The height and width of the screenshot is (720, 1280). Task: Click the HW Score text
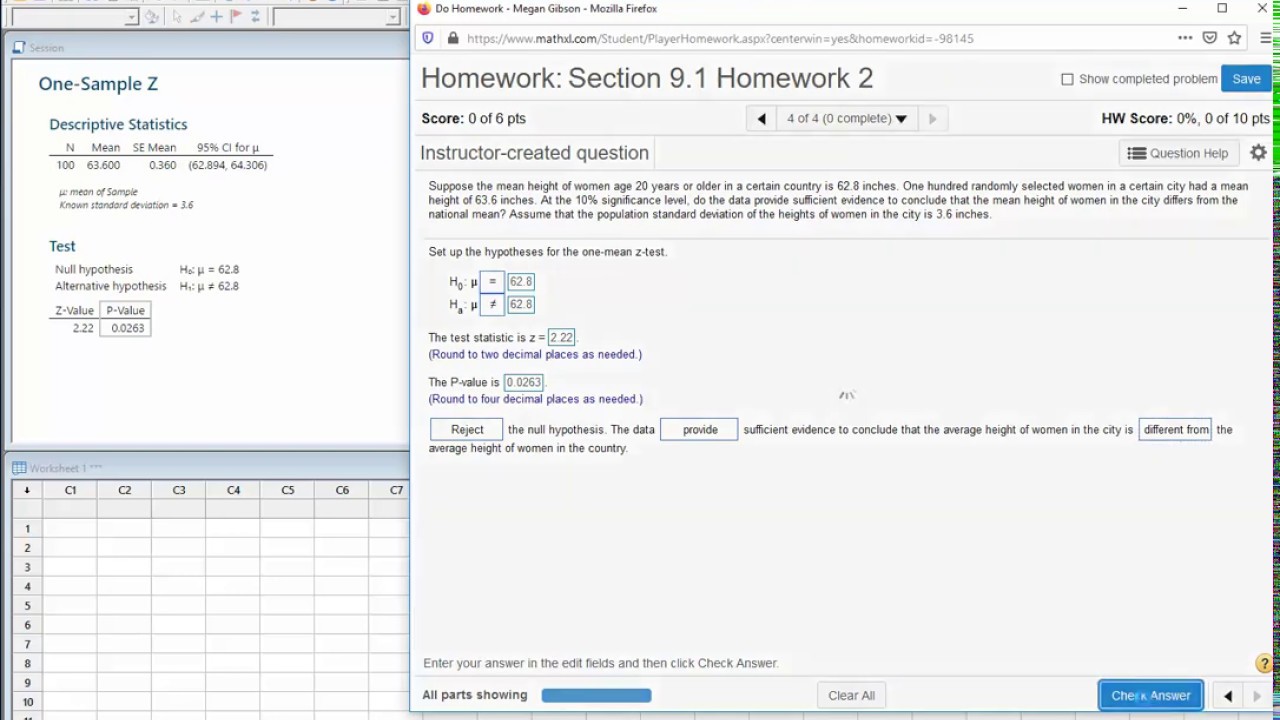[1185, 118]
